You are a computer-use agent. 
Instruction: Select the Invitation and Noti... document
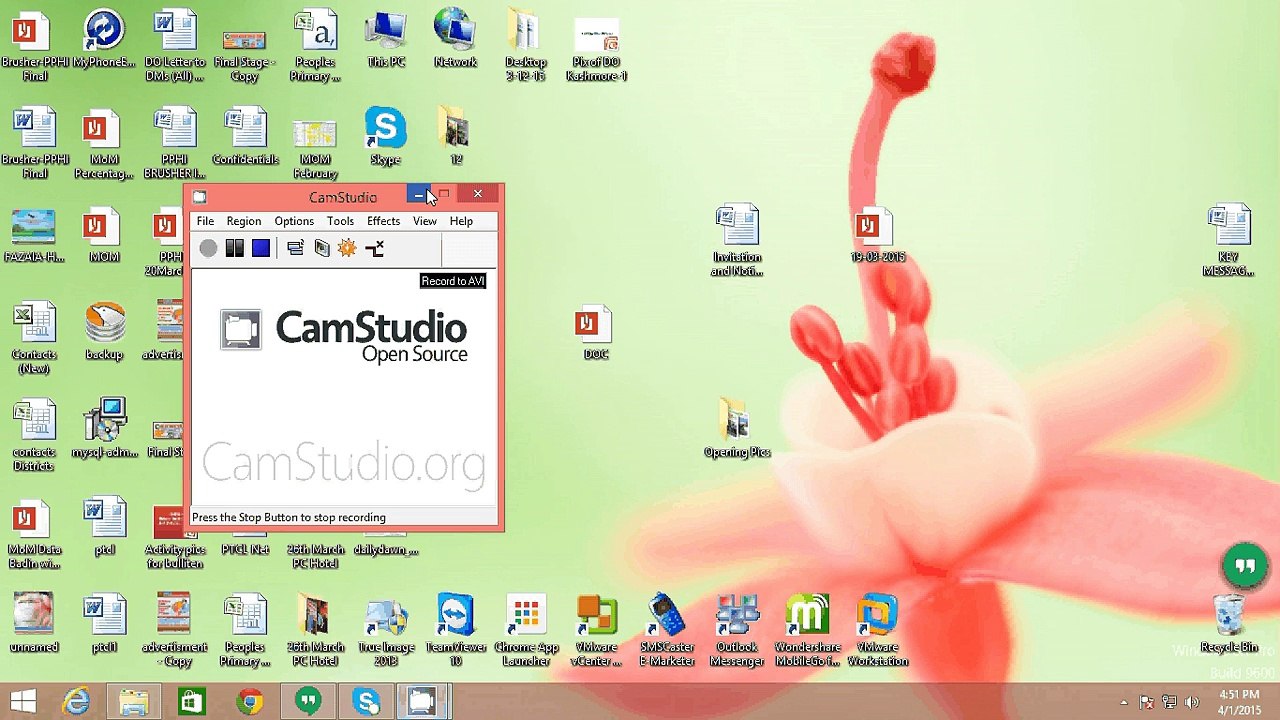tap(737, 240)
